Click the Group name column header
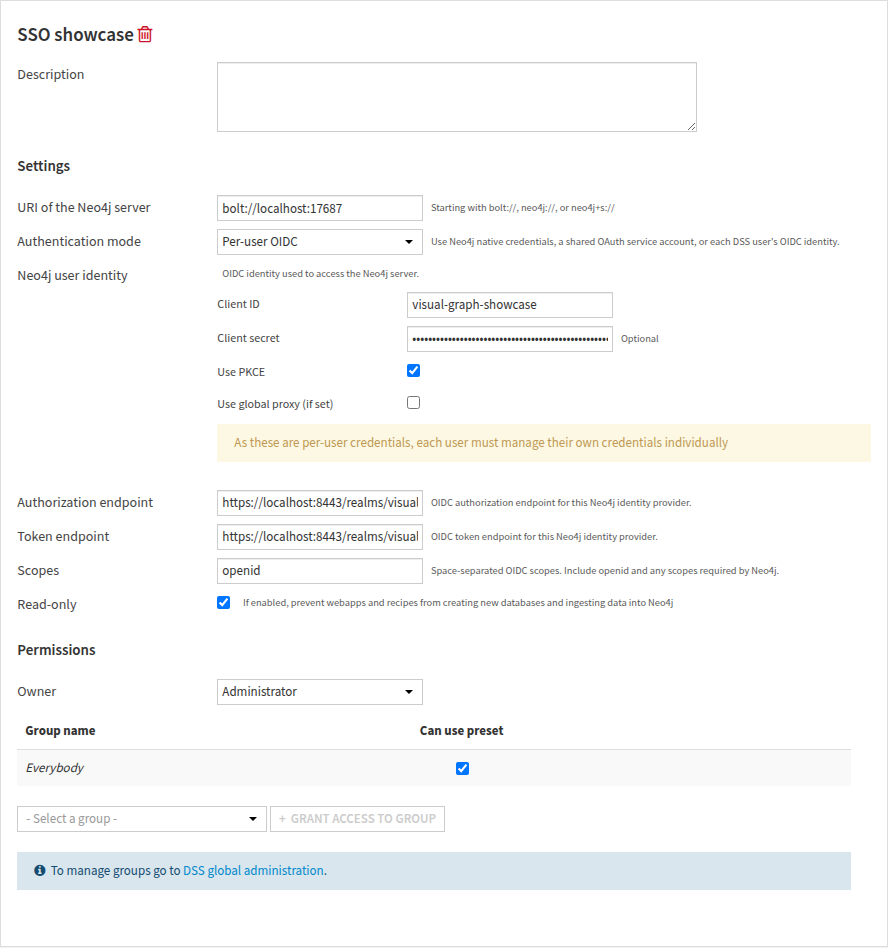Screen dimensions: 888x948 (x=60, y=730)
